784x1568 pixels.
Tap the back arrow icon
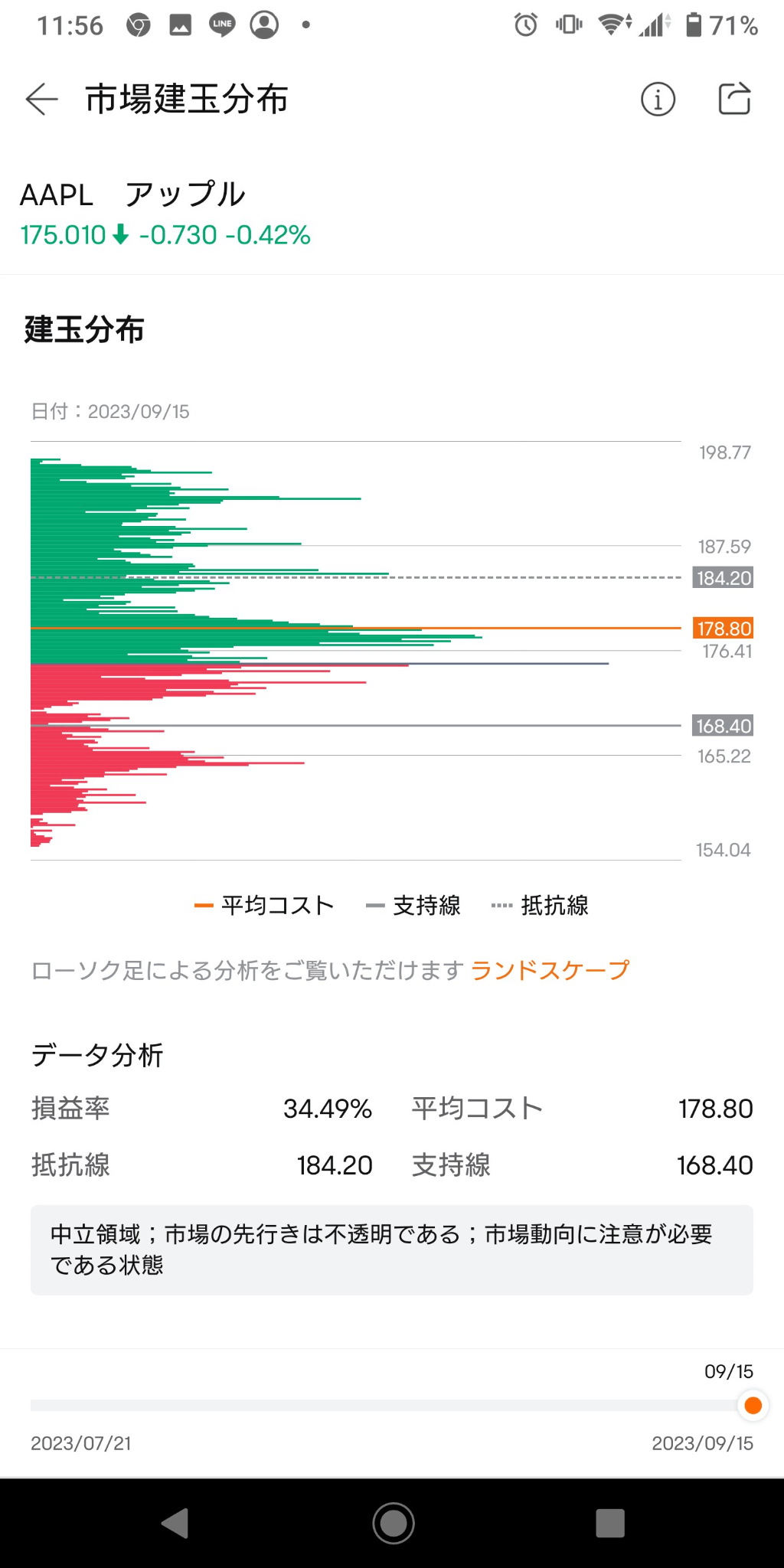tap(42, 100)
